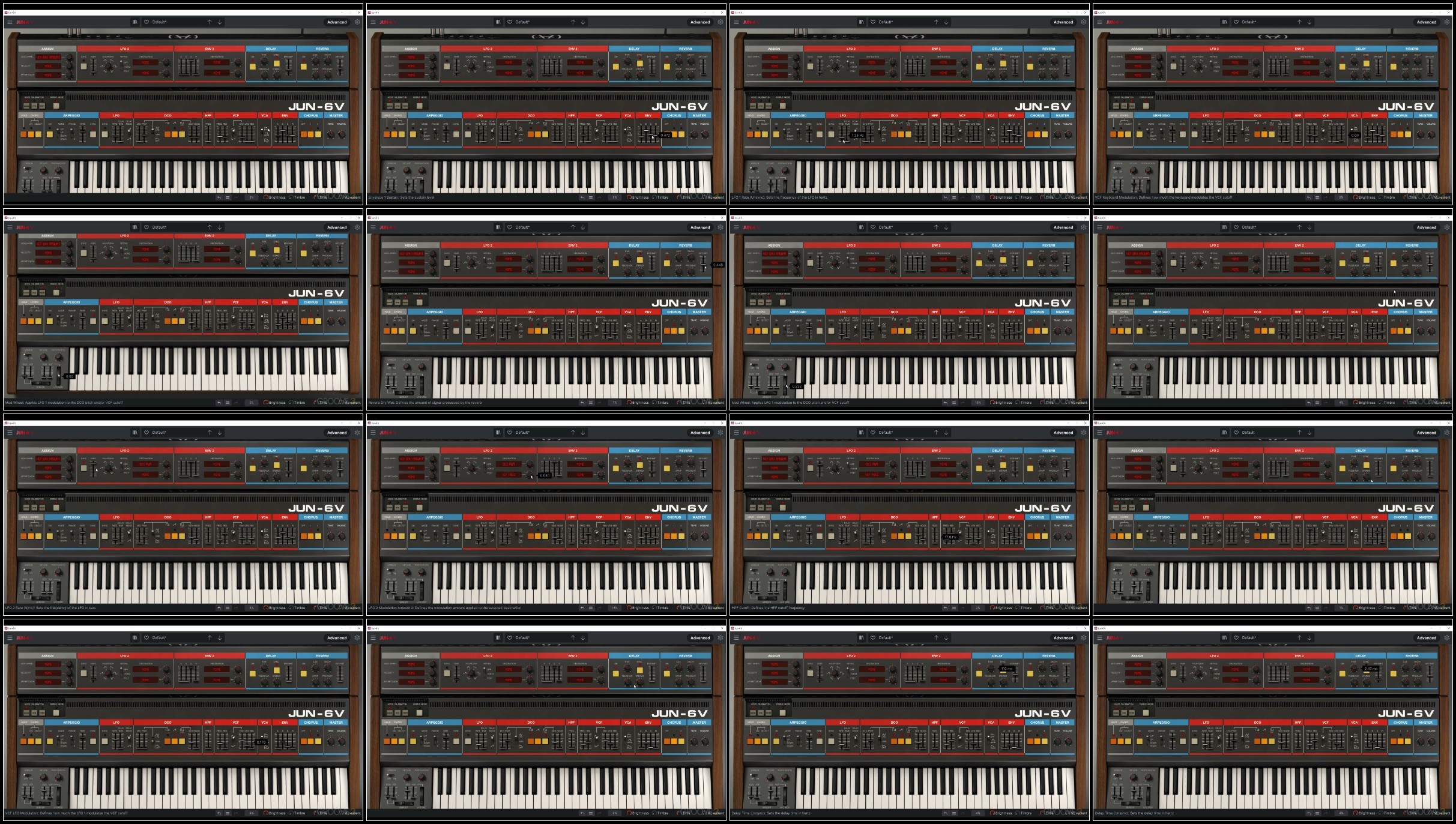Click the undo arrow in bottom toolbar
This screenshot has width=1456, height=824.
(x=219, y=197)
